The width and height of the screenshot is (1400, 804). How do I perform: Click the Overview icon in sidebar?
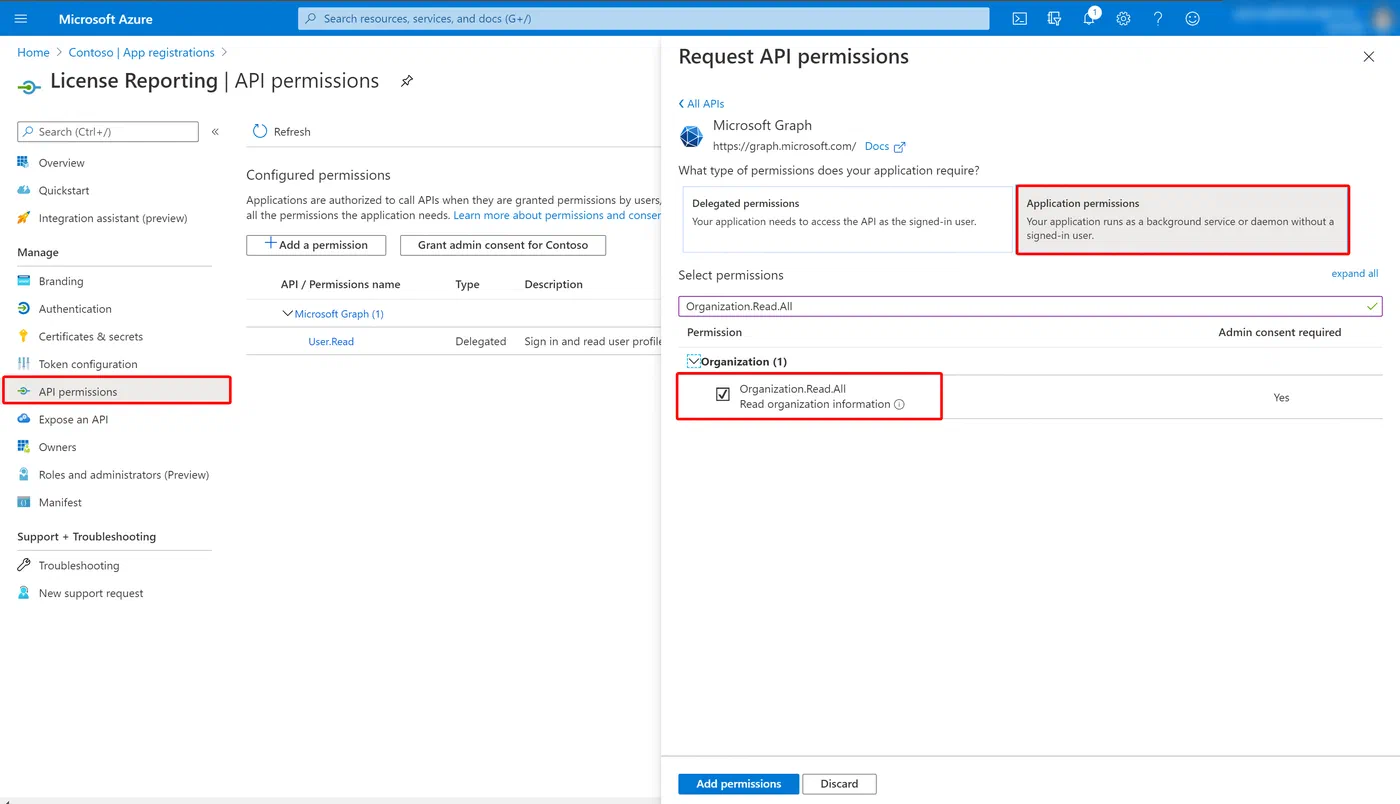(x=23, y=162)
